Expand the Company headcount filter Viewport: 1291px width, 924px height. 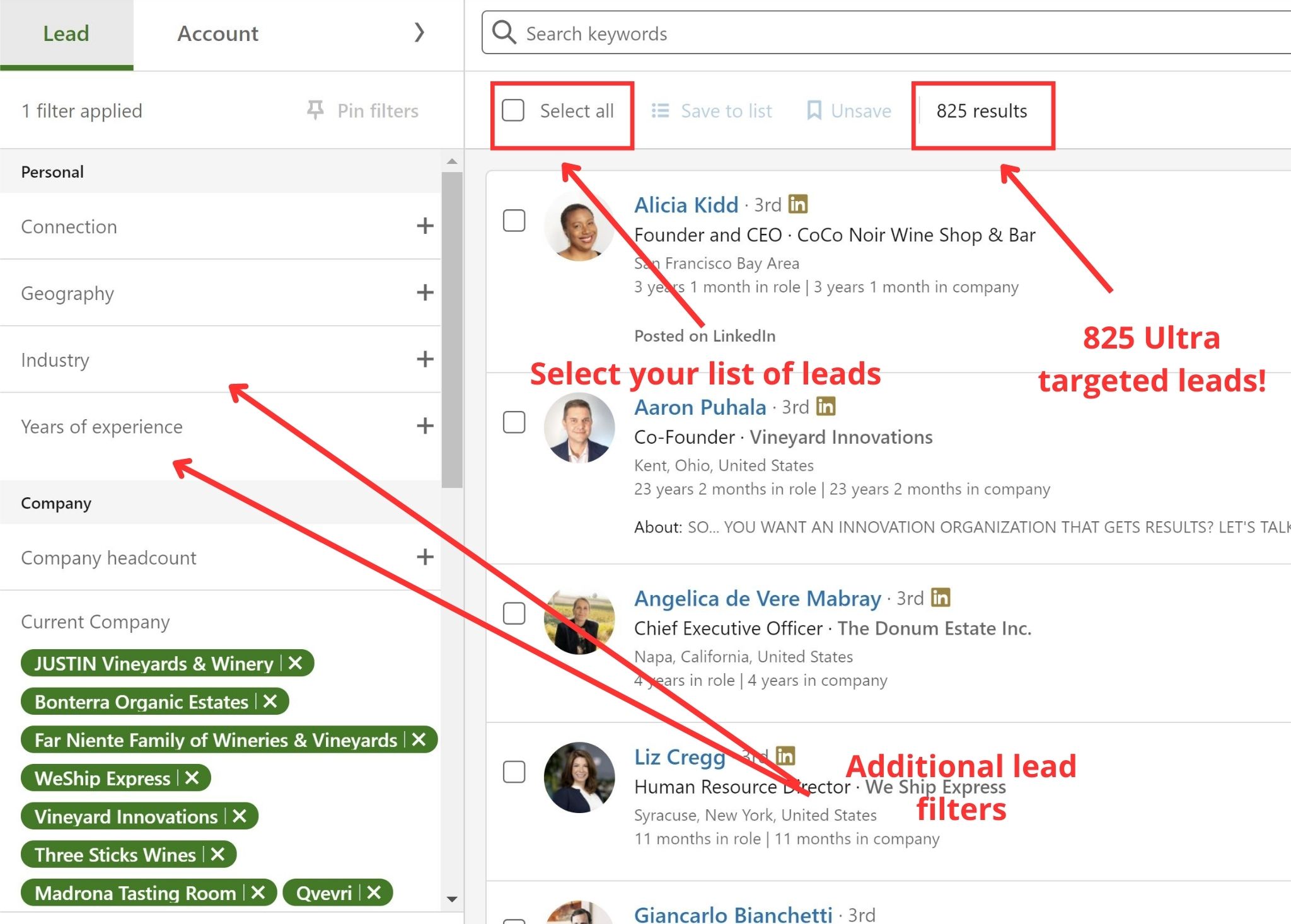[425, 557]
